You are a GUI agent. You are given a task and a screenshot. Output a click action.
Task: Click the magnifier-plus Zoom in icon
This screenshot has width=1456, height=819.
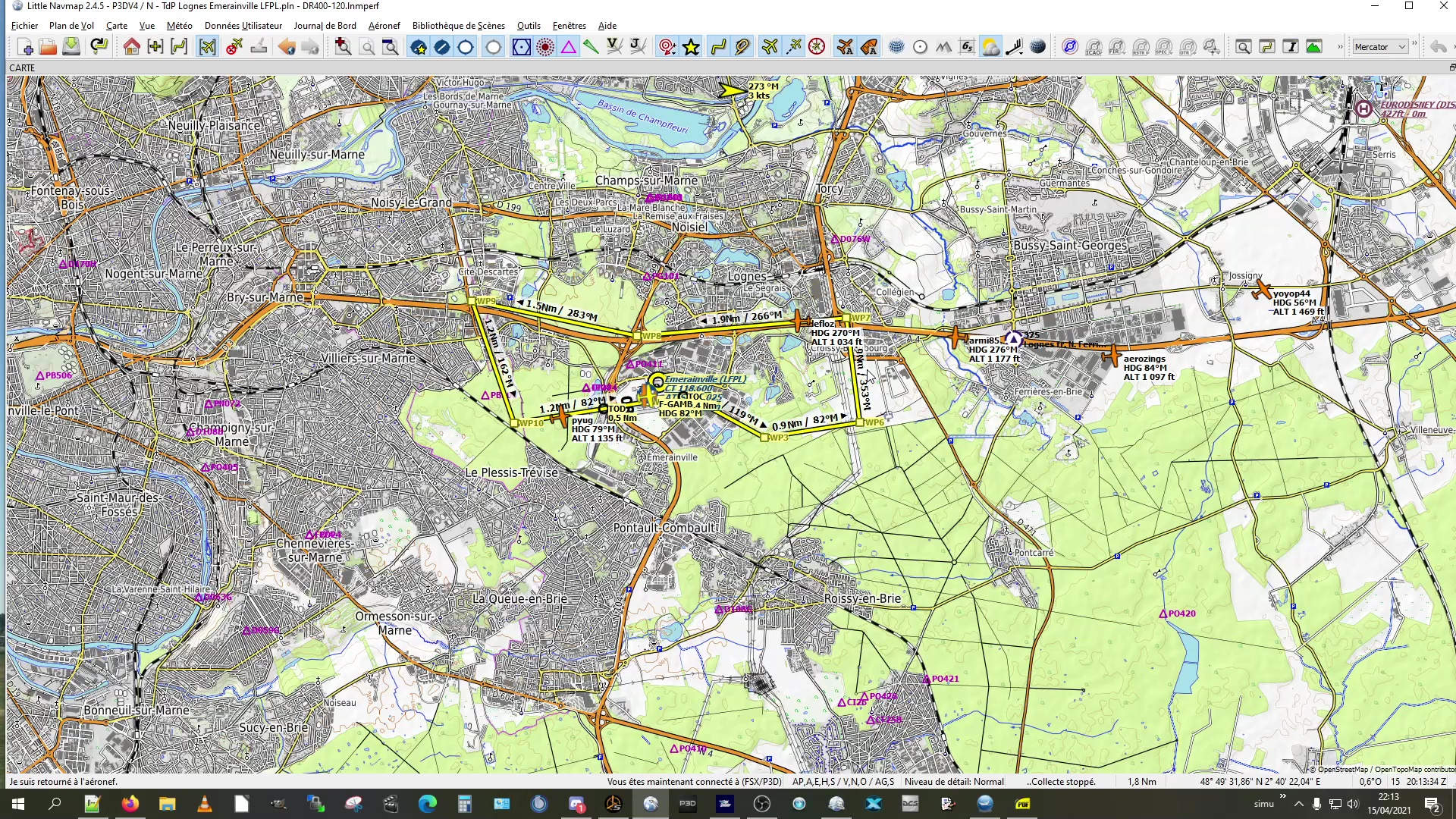pyautogui.click(x=343, y=47)
